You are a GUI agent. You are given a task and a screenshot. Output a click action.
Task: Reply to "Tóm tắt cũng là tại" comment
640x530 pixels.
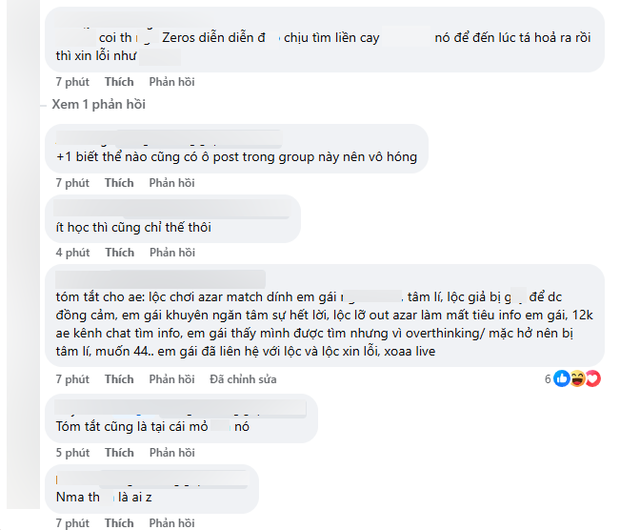[x=171, y=452]
